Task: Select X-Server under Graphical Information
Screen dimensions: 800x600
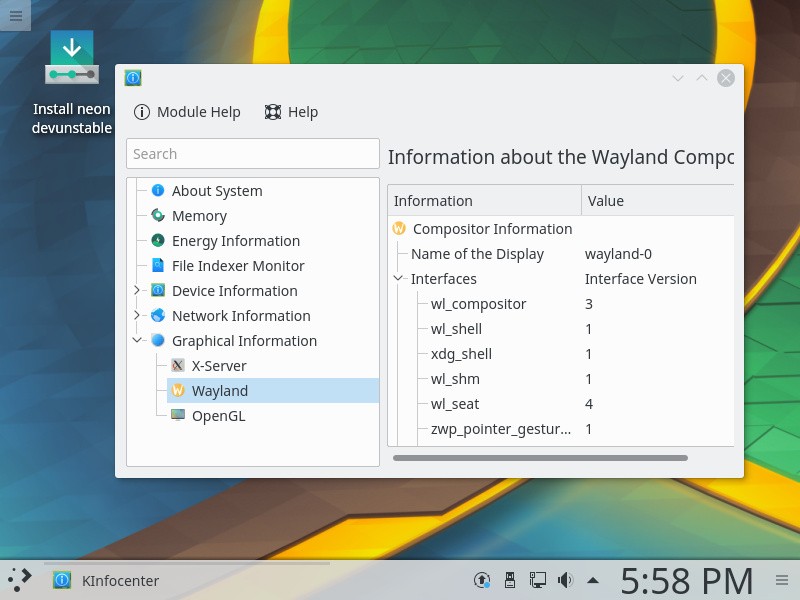Action: tap(219, 366)
